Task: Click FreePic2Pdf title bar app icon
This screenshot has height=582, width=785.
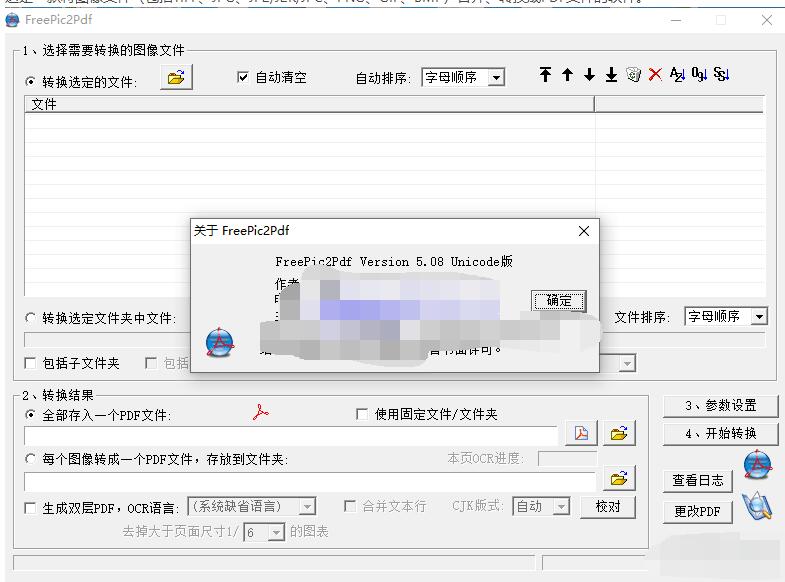Action: pyautogui.click(x=13, y=20)
